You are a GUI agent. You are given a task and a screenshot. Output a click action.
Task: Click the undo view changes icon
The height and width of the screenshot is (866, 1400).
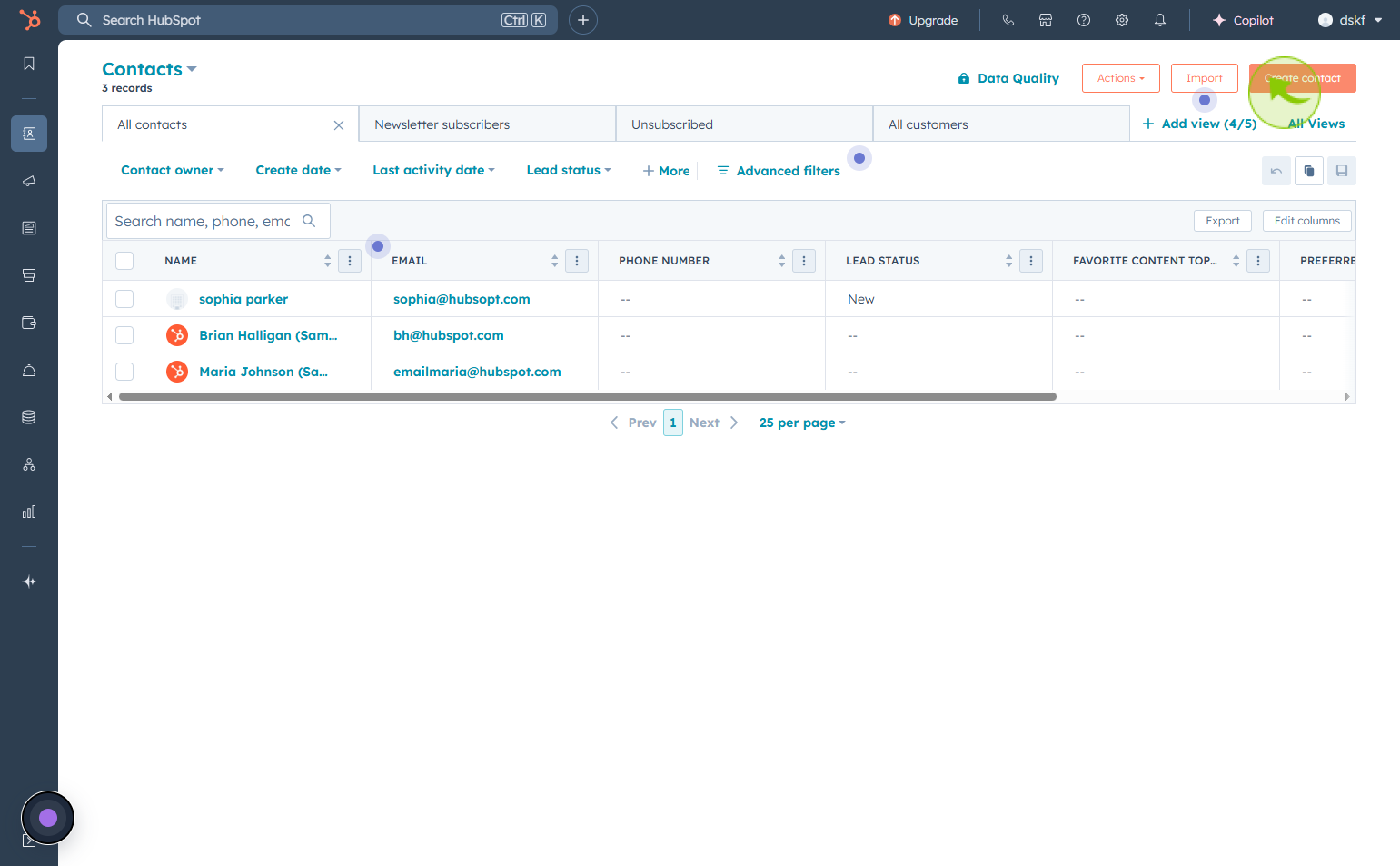tap(1276, 171)
